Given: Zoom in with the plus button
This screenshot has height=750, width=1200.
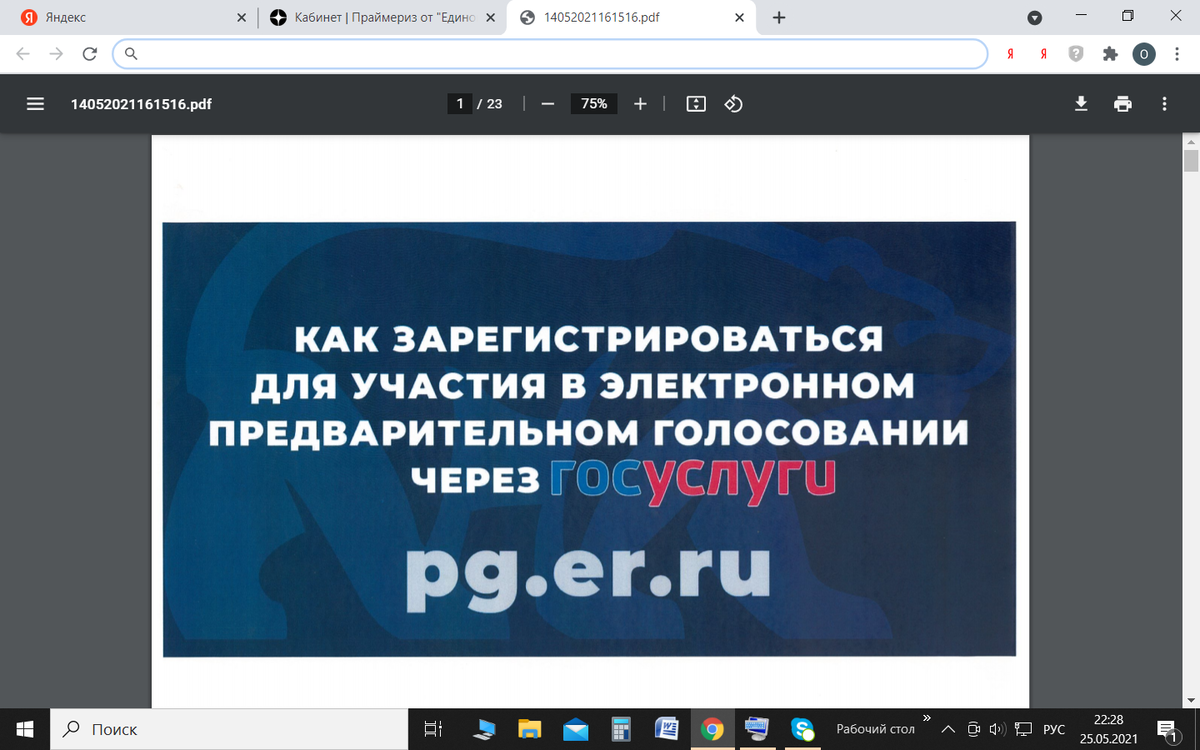Looking at the screenshot, I should 640,103.
